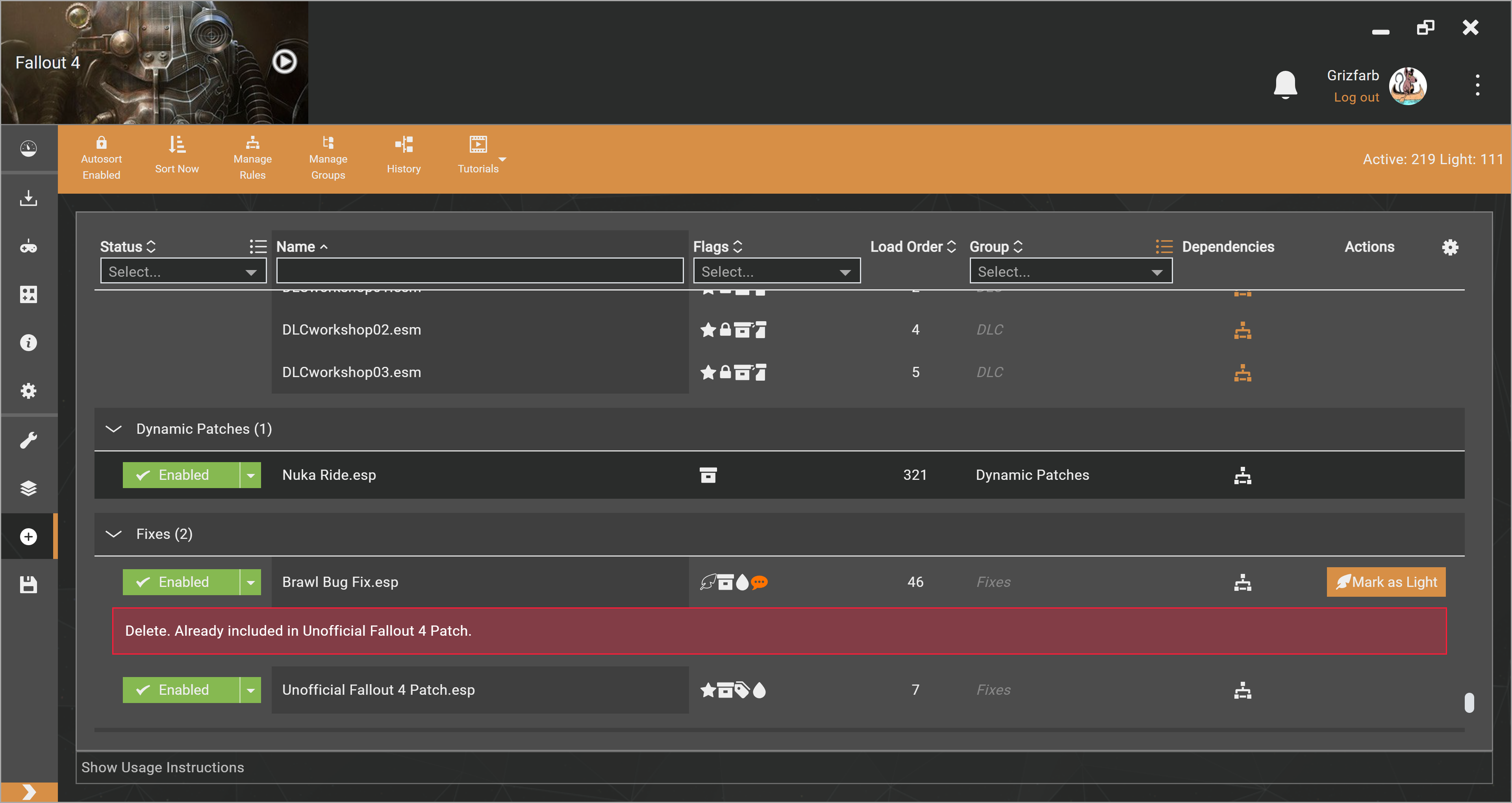1512x803 pixels.
Task: Click dependencies icon for Unofficial Fallout 4 Patch.esp
Action: coord(1242,690)
